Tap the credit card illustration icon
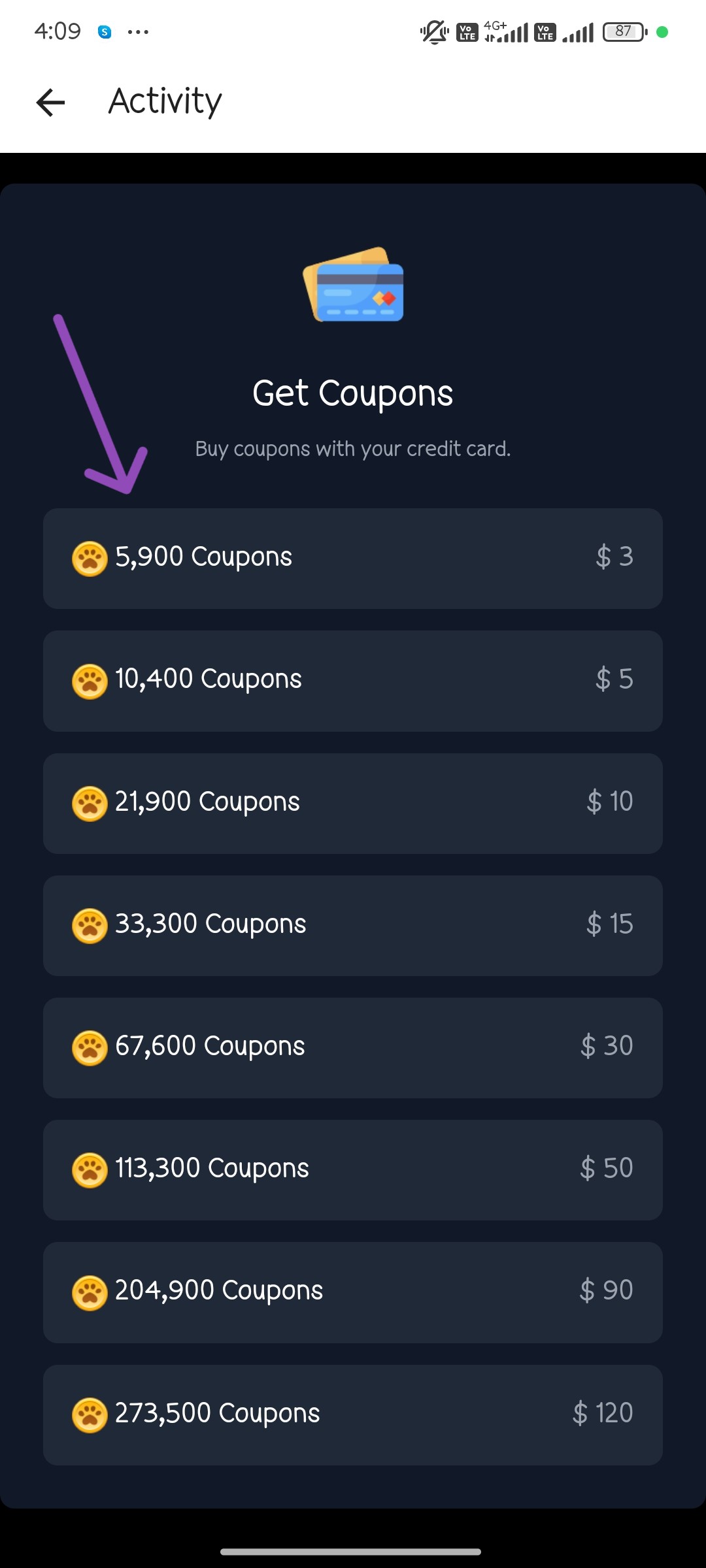Screen dimensions: 706x1568 pyautogui.click(x=353, y=285)
